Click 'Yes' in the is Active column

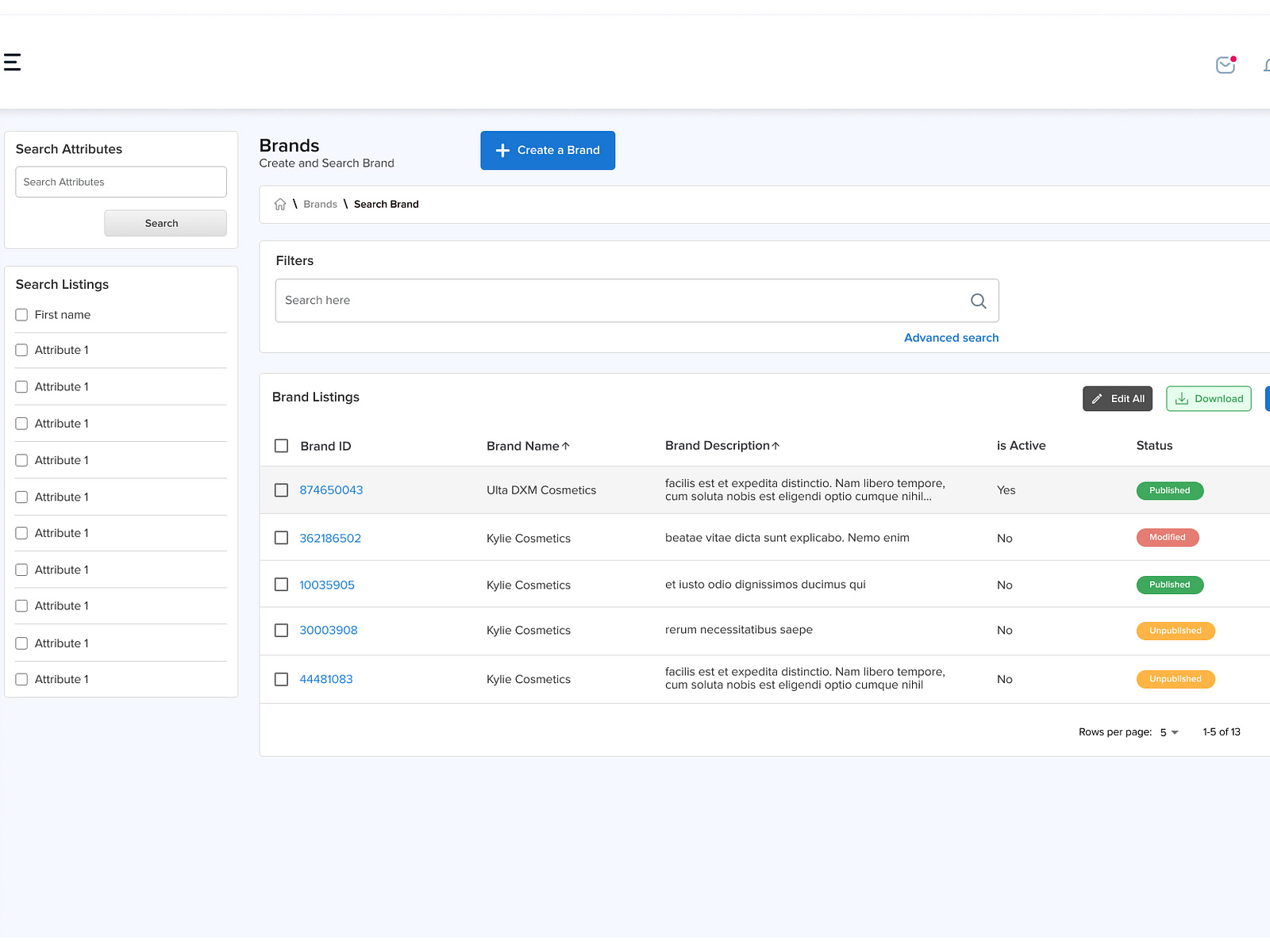click(1006, 490)
